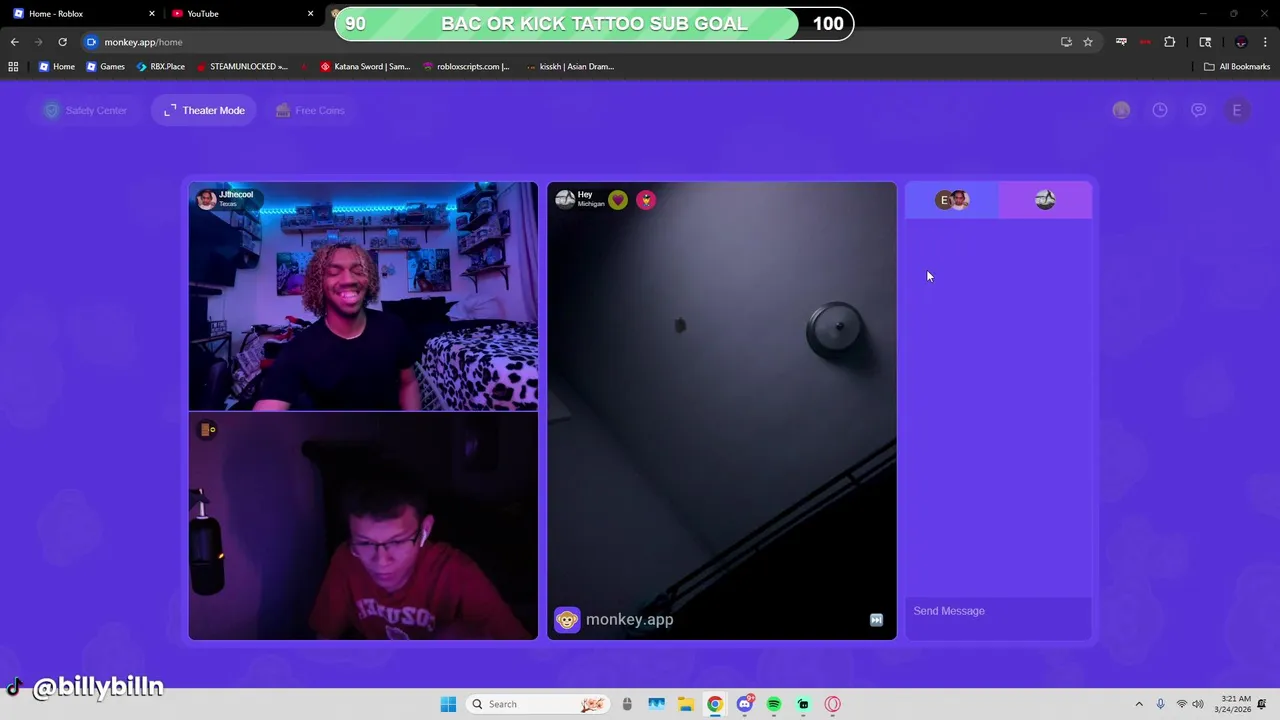Click the taskbar Search box
1280x720 pixels.
click(538, 704)
